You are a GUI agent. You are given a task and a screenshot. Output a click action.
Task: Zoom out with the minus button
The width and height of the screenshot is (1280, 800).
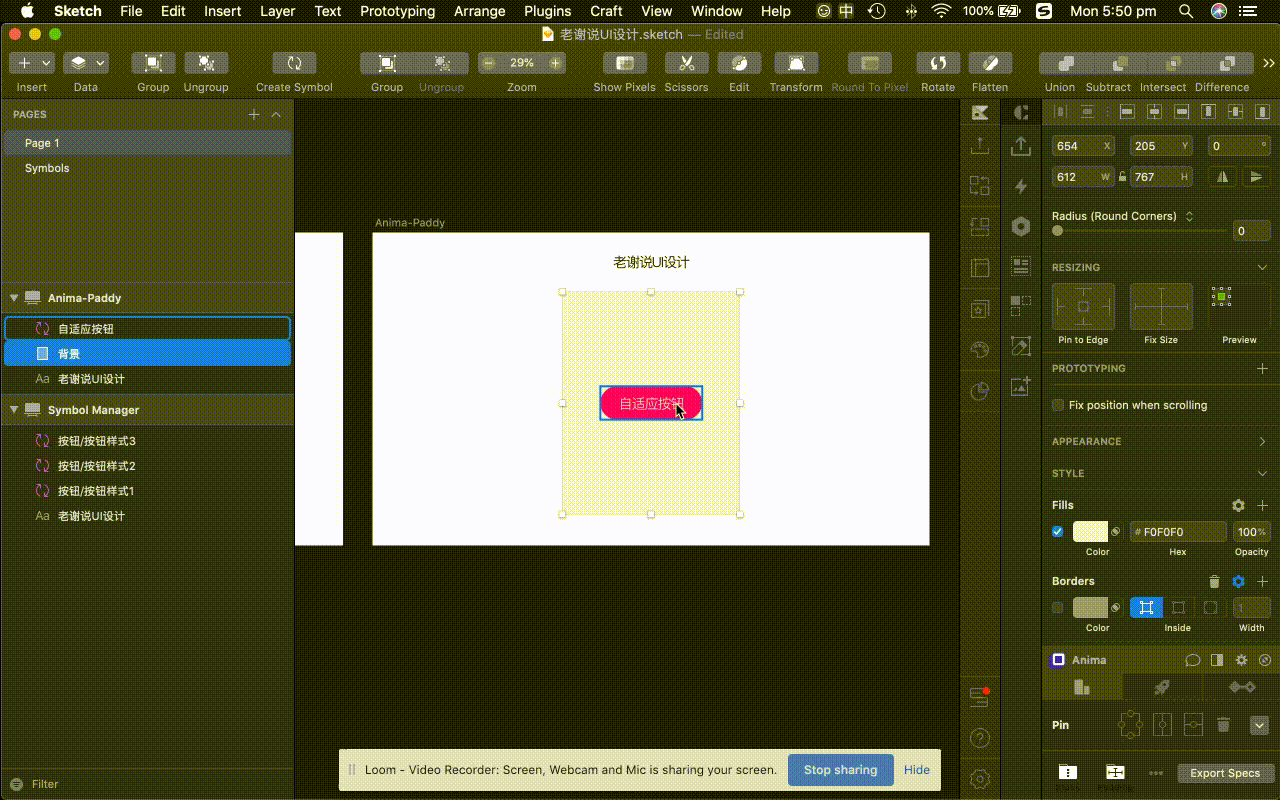point(488,63)
